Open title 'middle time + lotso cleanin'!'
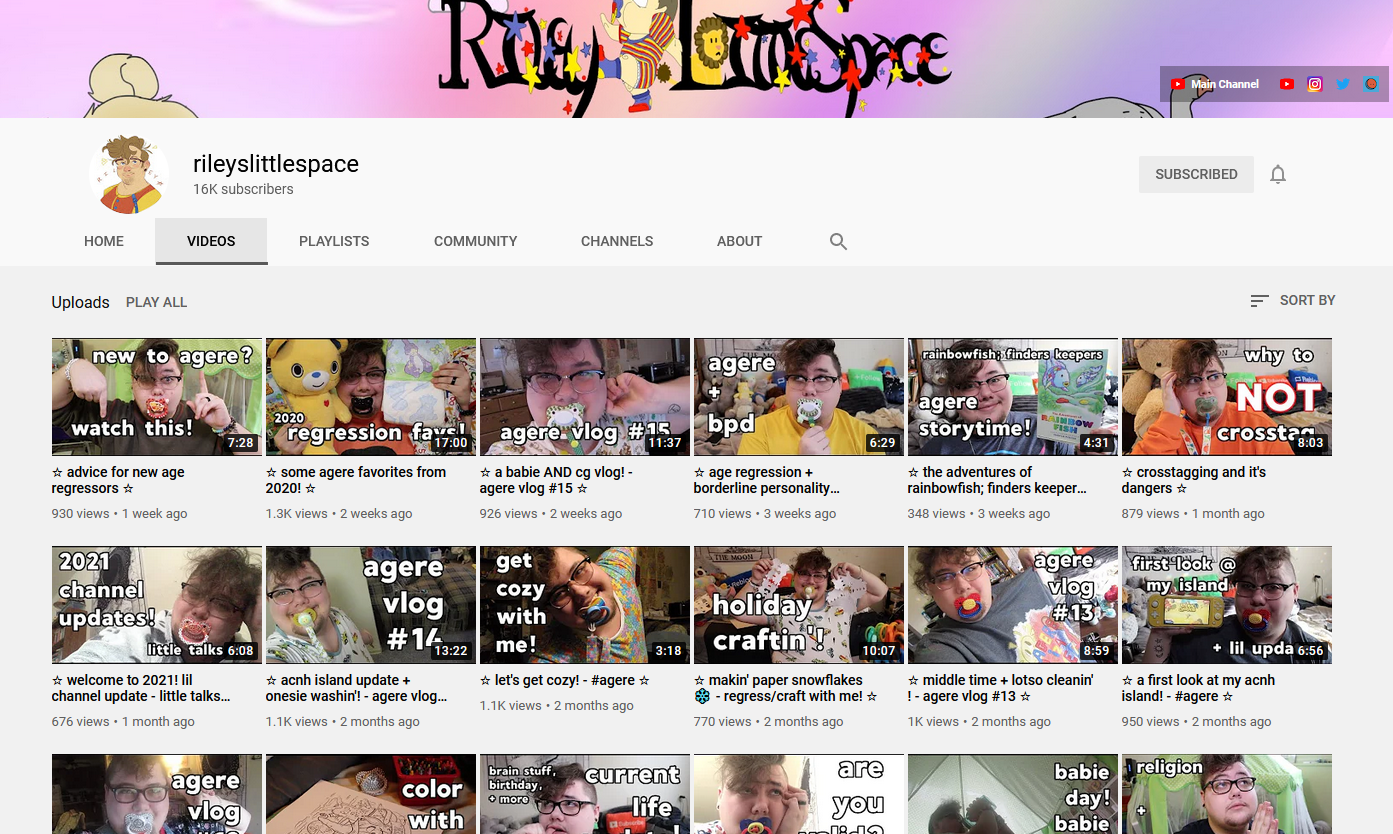1393x834 pixels. coord(1000,688)
